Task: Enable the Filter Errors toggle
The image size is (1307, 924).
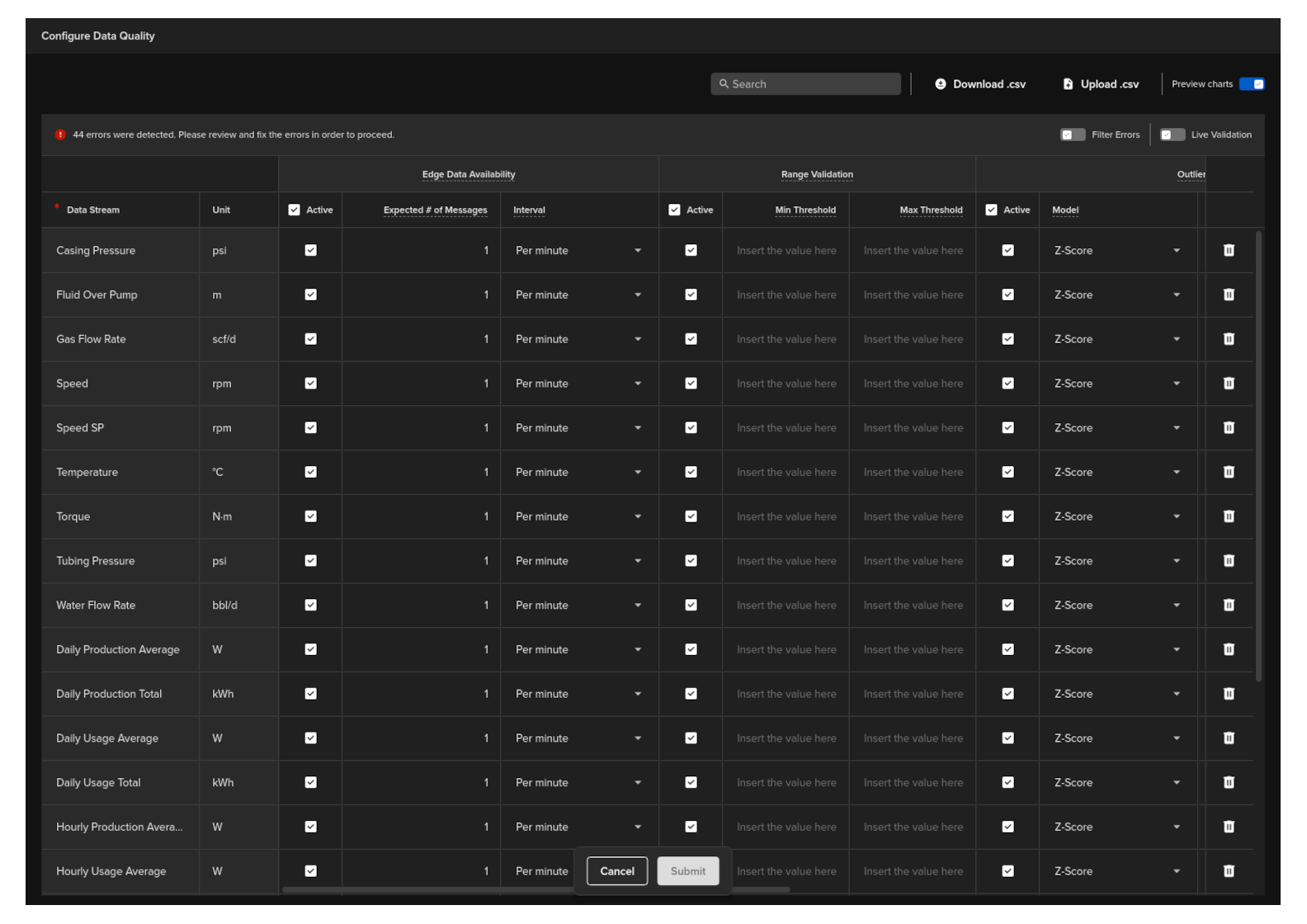Action: tap(1072, 135)
